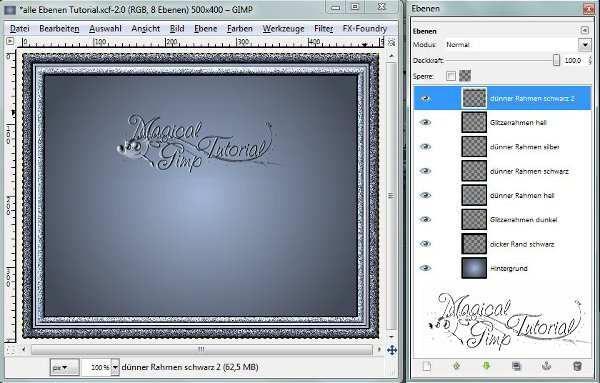Select the Hintergrund layer thumbnail

tap(474, 268)
